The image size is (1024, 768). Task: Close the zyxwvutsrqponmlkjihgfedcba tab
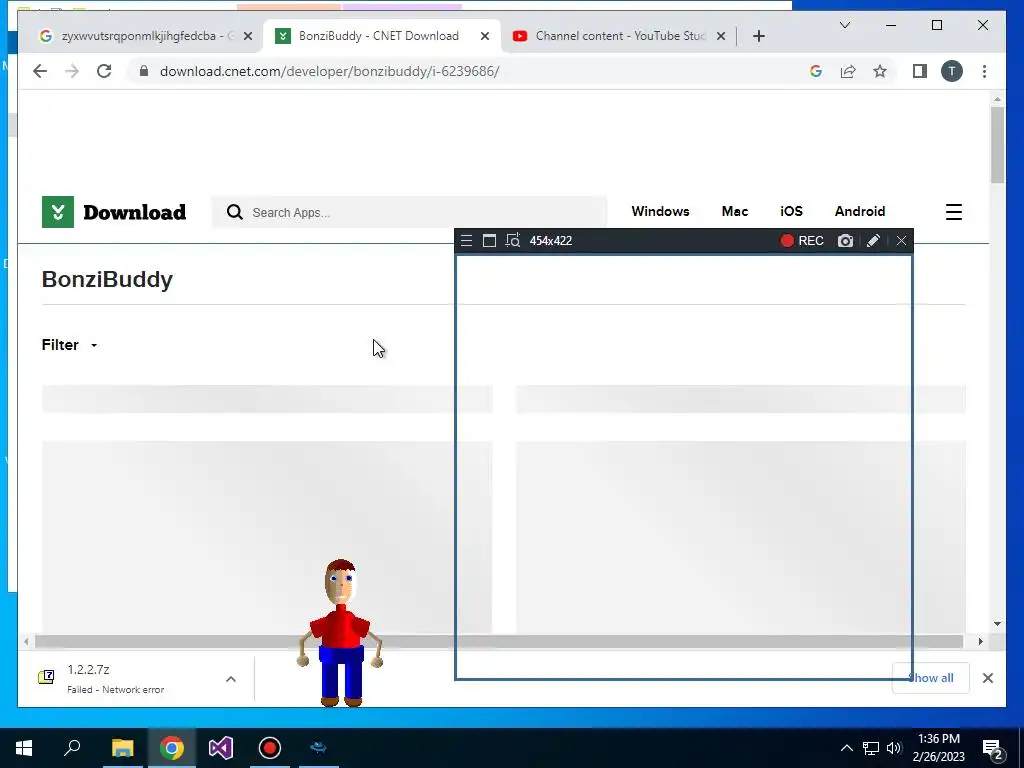(248, 36)
